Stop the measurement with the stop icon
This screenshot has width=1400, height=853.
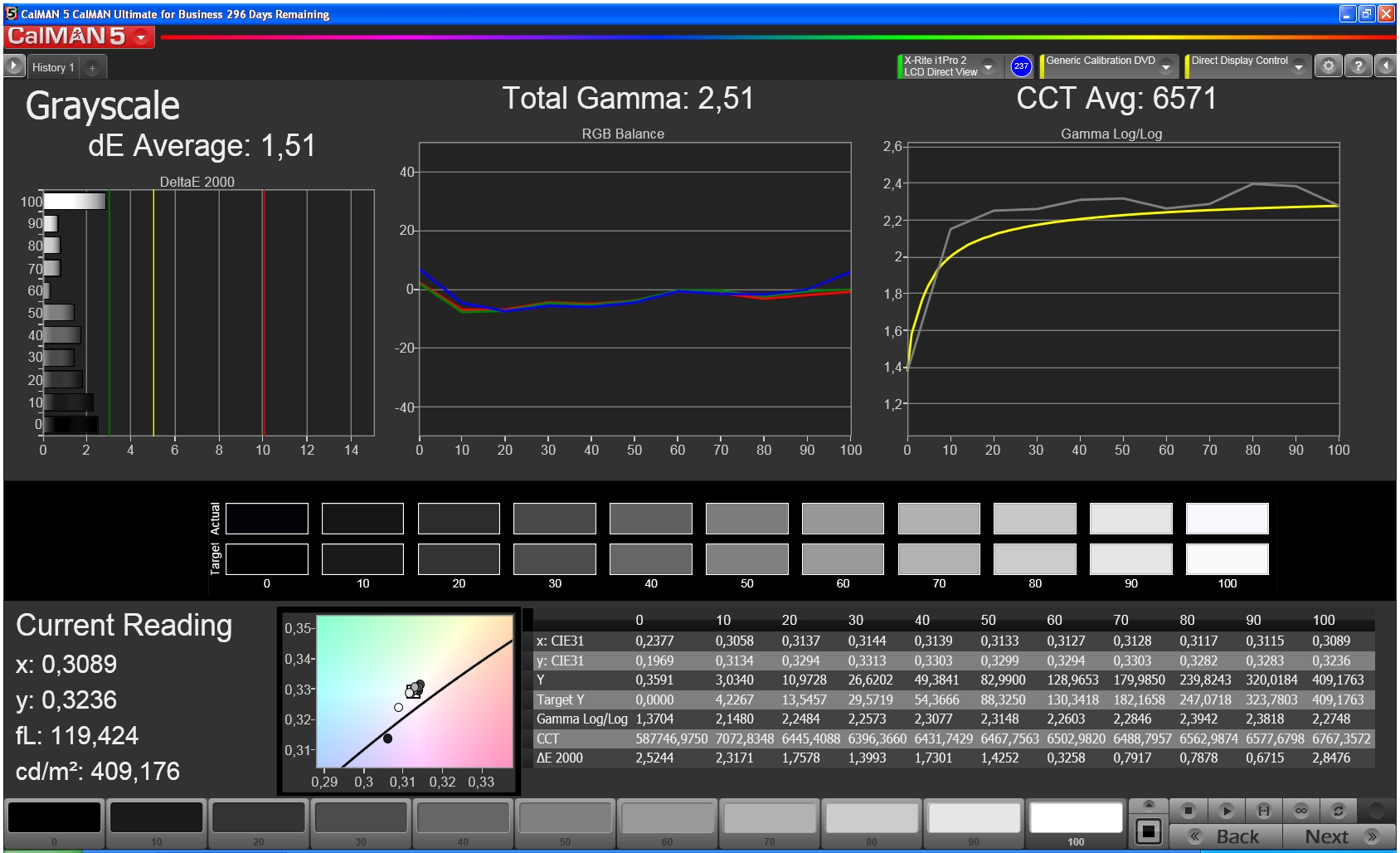click(x=1188, y=810)
